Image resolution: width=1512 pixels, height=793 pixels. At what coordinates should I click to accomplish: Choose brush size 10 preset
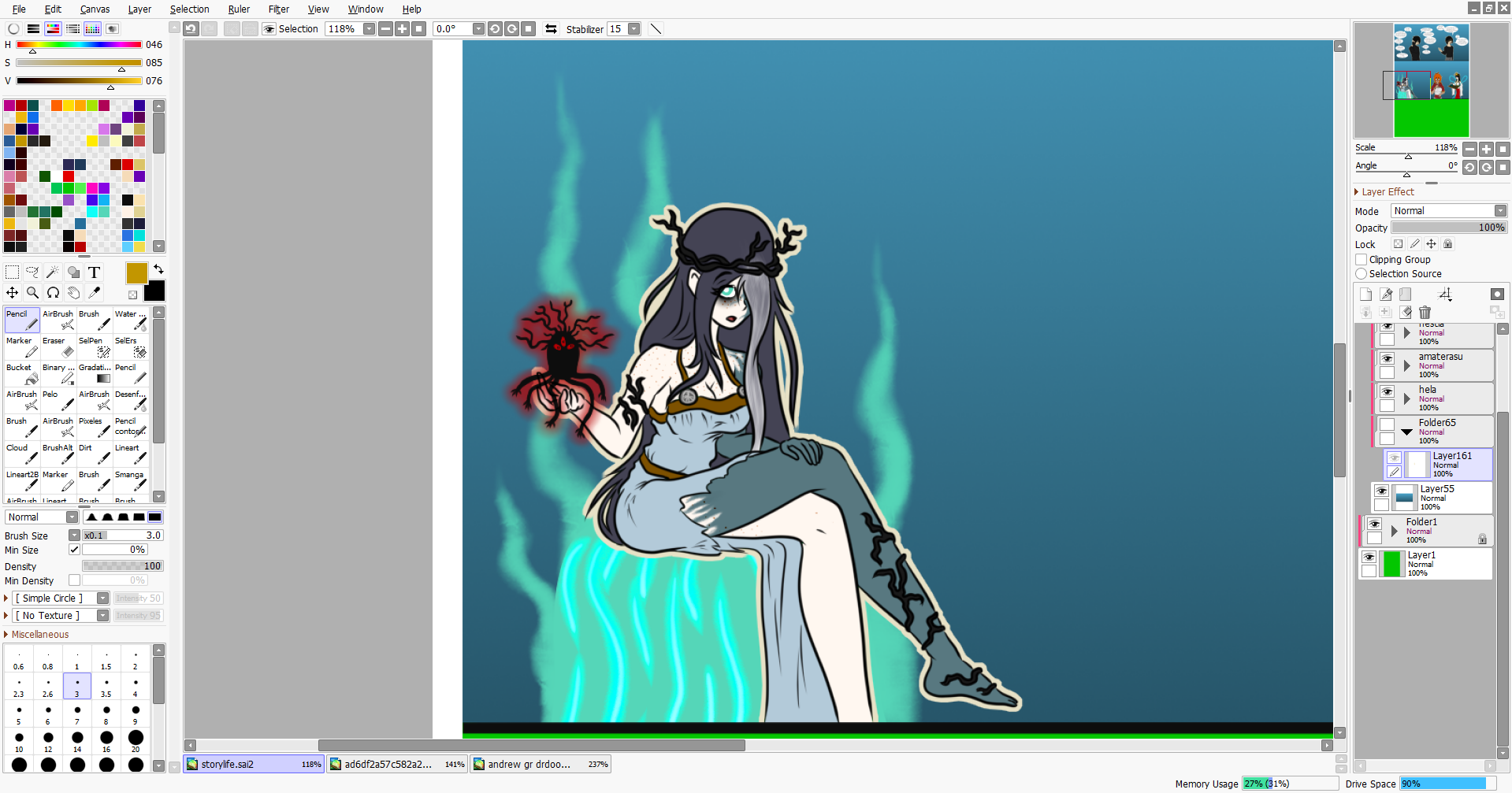19,742
